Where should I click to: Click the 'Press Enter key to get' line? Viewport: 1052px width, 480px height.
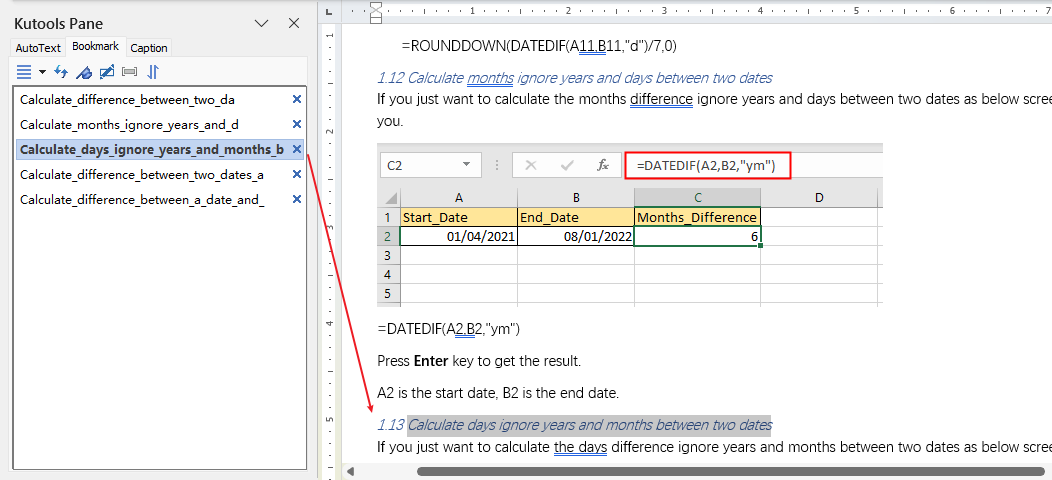(x=479, y=361)
